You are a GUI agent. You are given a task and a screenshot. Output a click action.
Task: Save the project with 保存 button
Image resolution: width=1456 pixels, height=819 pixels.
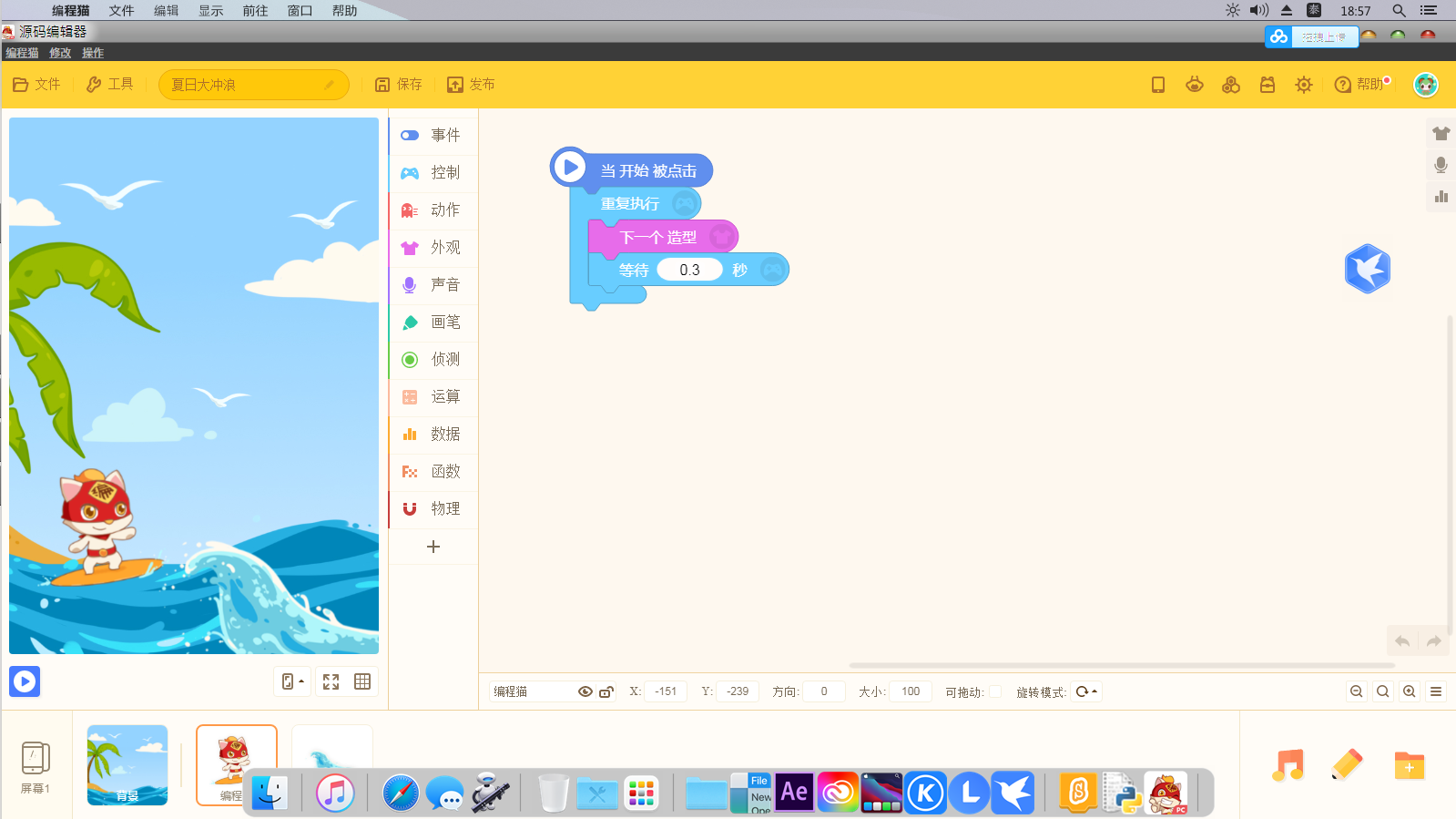(x=399, y=85)
